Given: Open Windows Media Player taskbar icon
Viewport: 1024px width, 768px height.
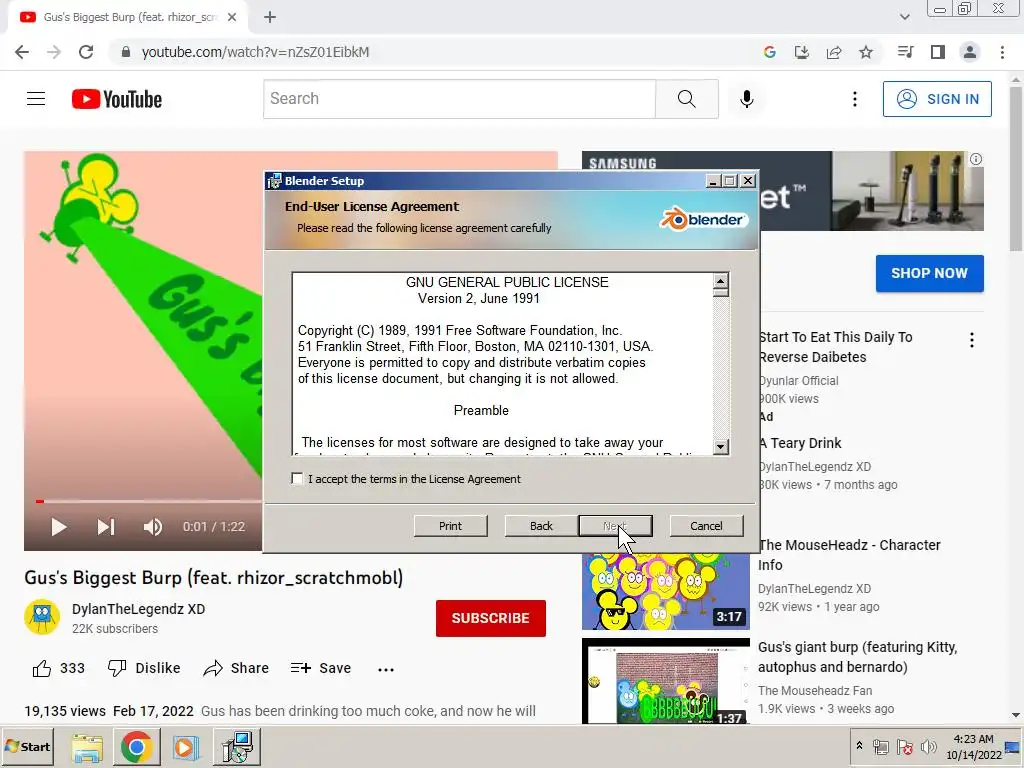Looking at the screenshot, I should tap(185, 748).
